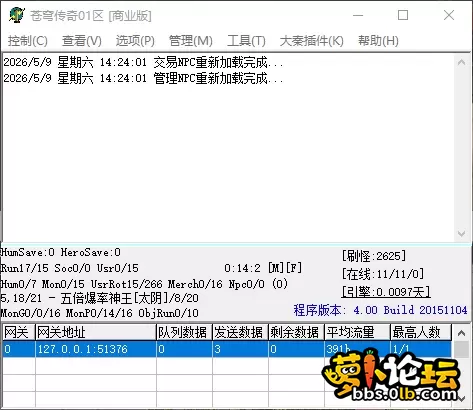The image size is (473, 410).
Task: Maximize the 苍穹传奇01区 window
Action: pos(403,15)
